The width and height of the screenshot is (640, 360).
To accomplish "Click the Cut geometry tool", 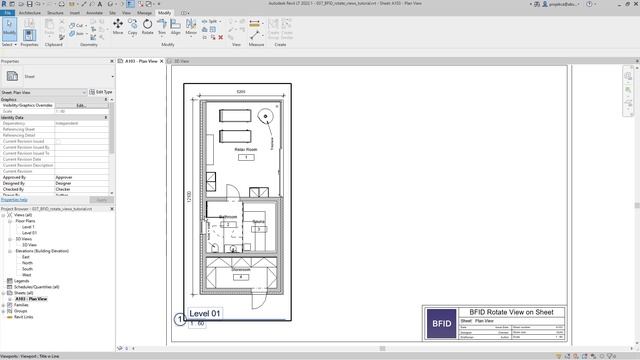I will coord(77,25).
